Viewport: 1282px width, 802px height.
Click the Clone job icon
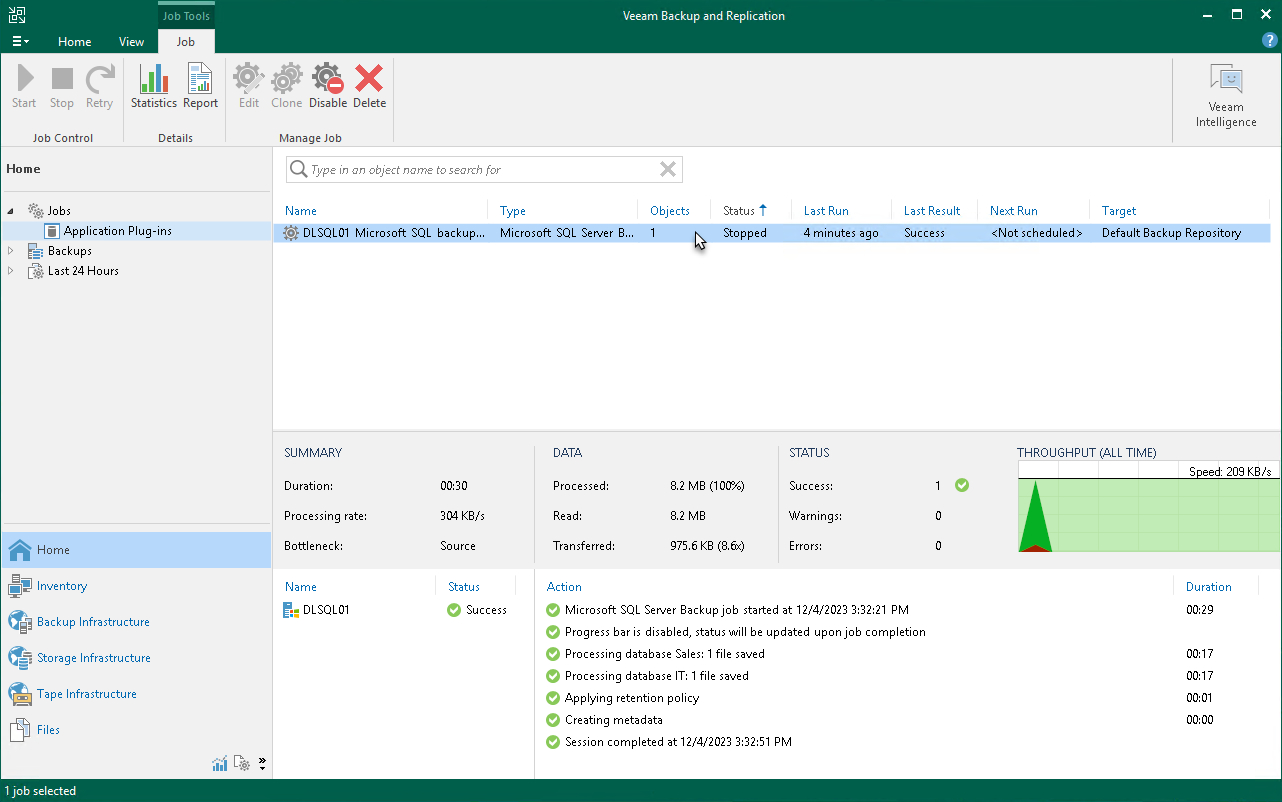tap(287, 78)
